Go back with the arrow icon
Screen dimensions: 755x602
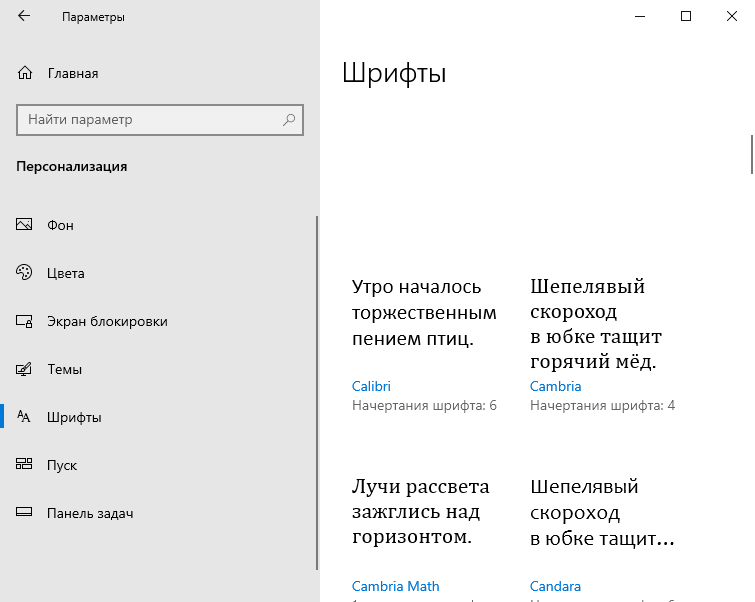click(x=24, y=16)
